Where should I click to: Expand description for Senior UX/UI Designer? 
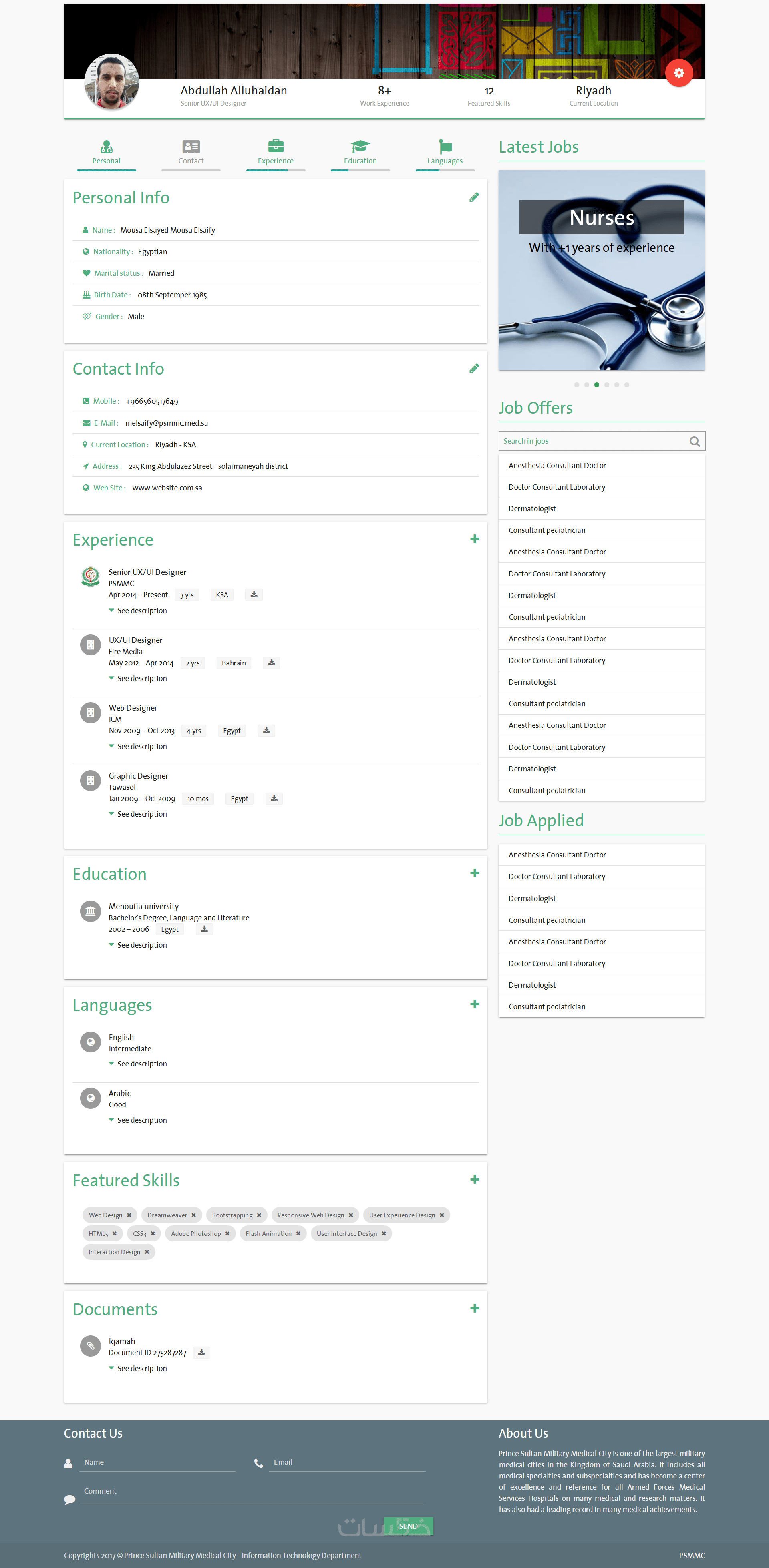pyautogui.click(x=141, y=610)
